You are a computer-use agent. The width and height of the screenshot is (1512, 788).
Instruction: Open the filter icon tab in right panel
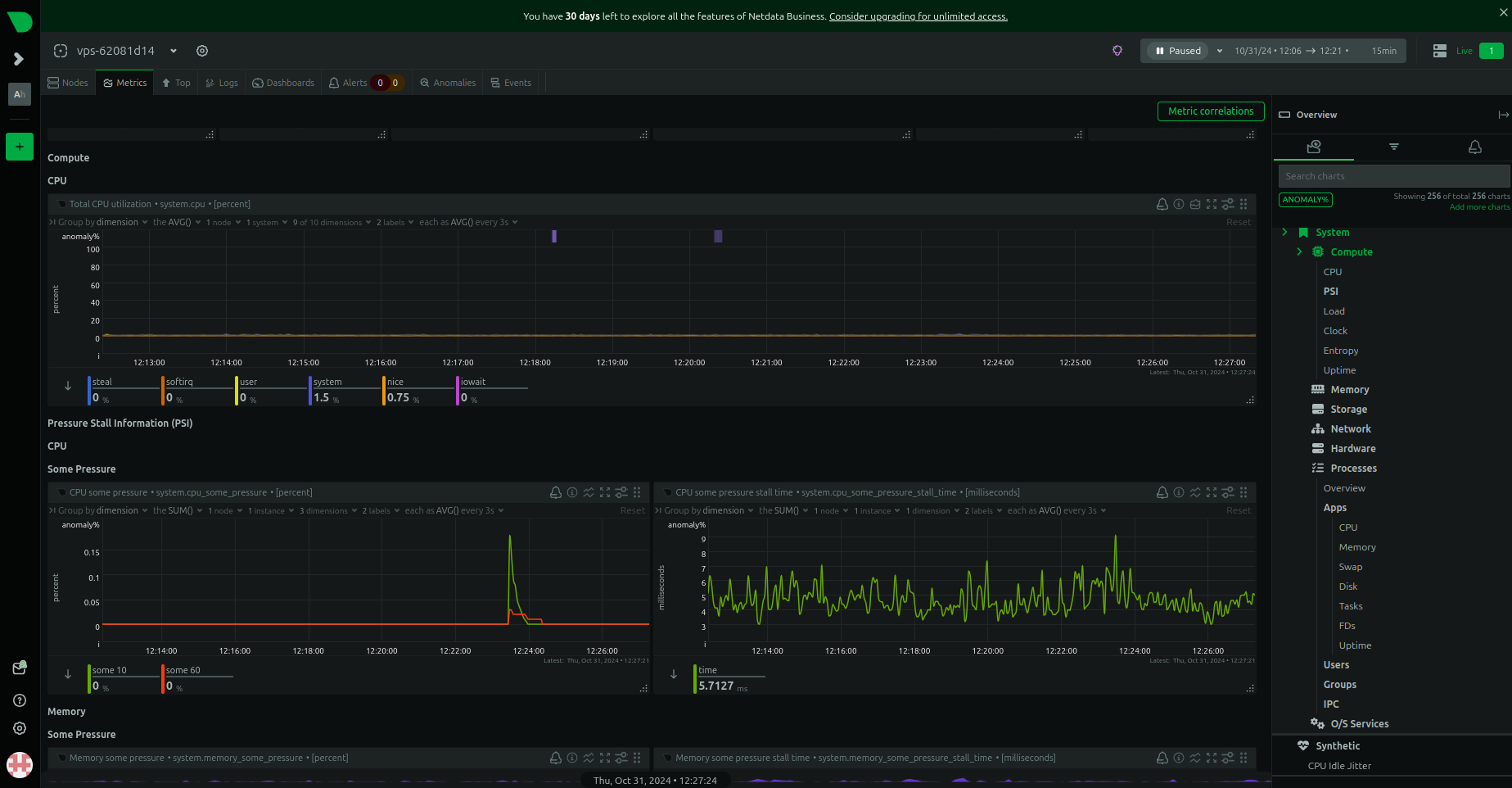1393,147
